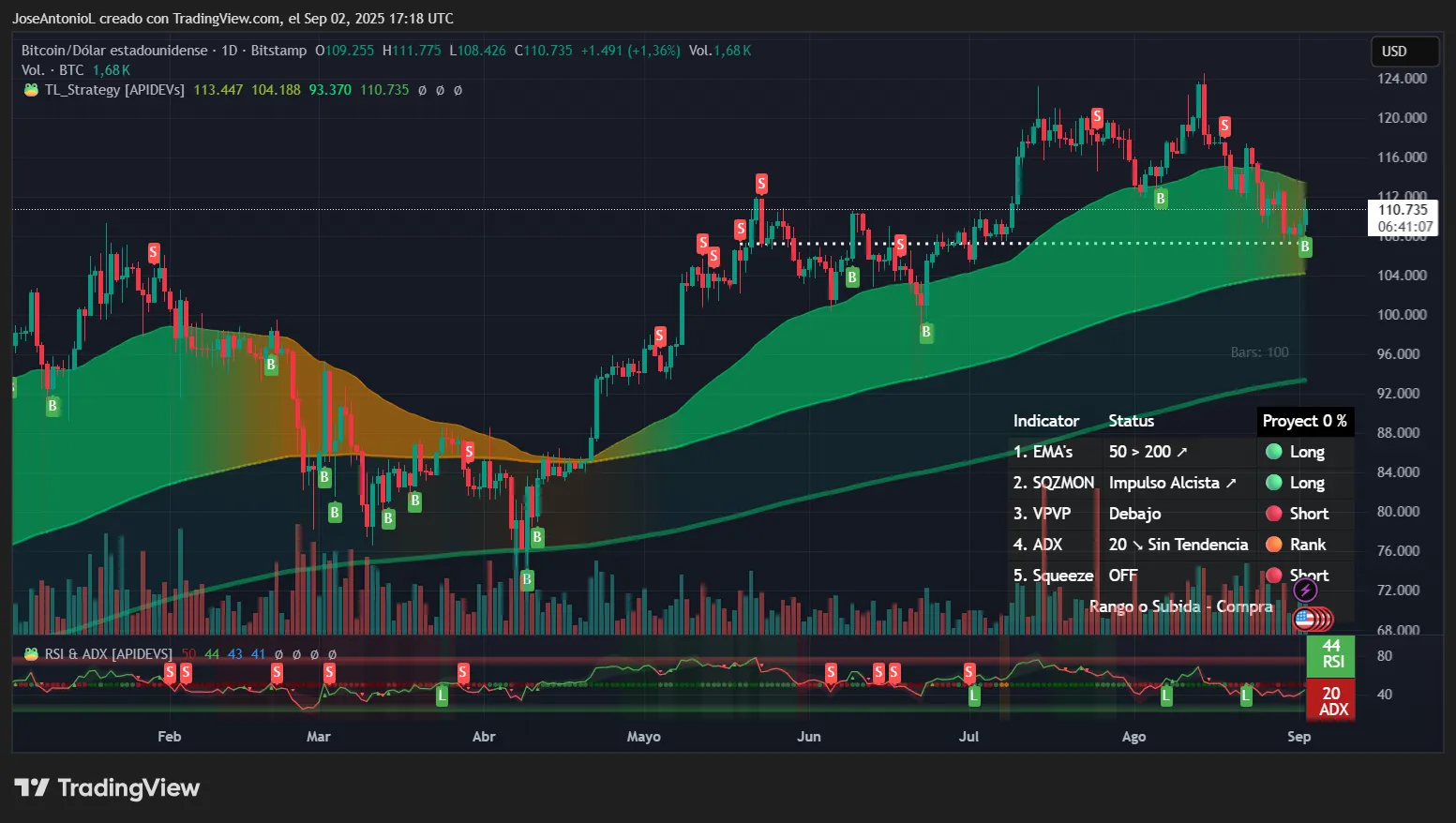The image size is (1456, 823).
Task: Click the red 20 ADX value badge
Action: [x=1331, y=700]
